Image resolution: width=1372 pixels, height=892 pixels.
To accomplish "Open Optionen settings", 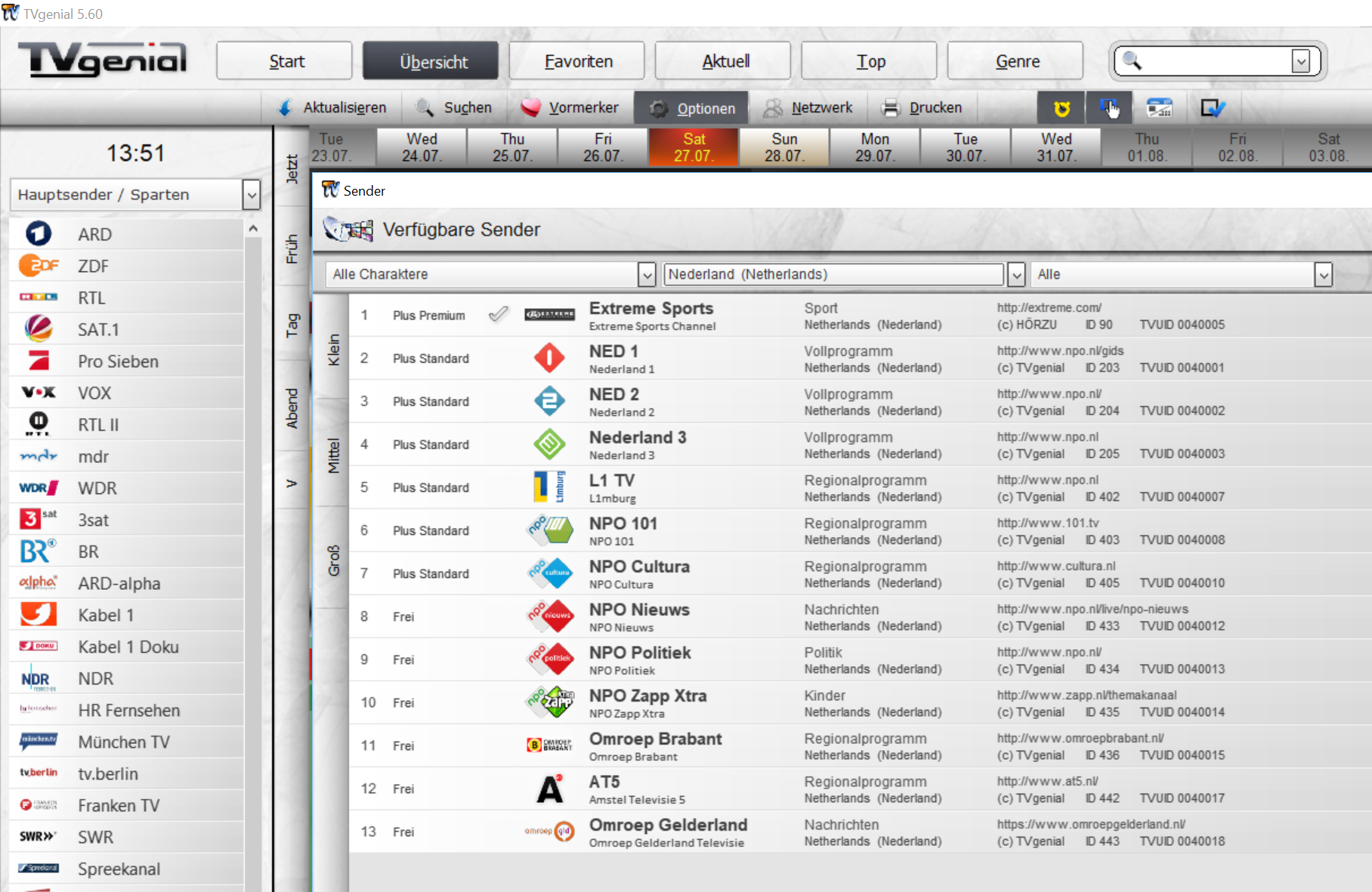I will (691, 108).
